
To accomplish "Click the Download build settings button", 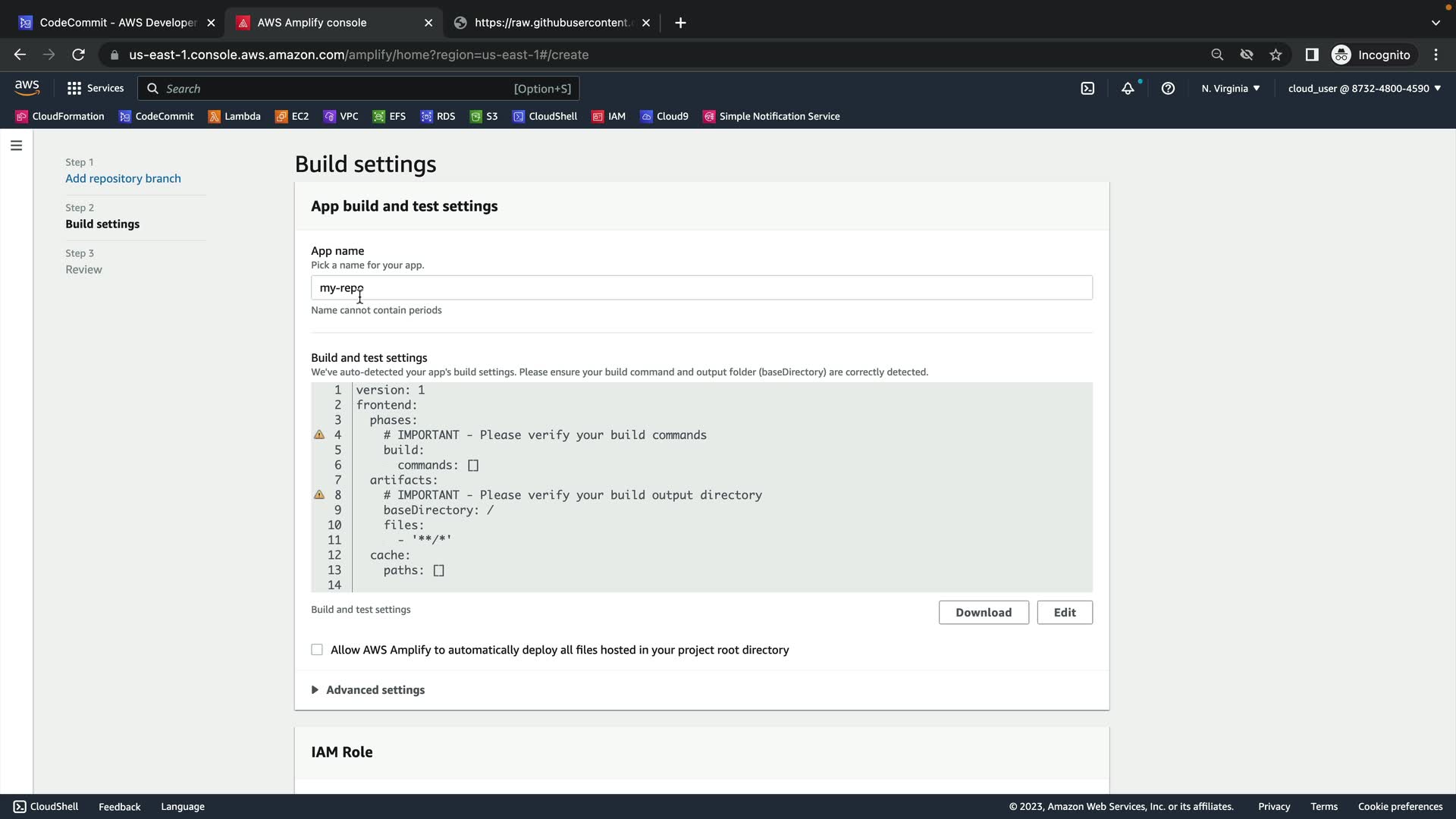I will (983, 613).
